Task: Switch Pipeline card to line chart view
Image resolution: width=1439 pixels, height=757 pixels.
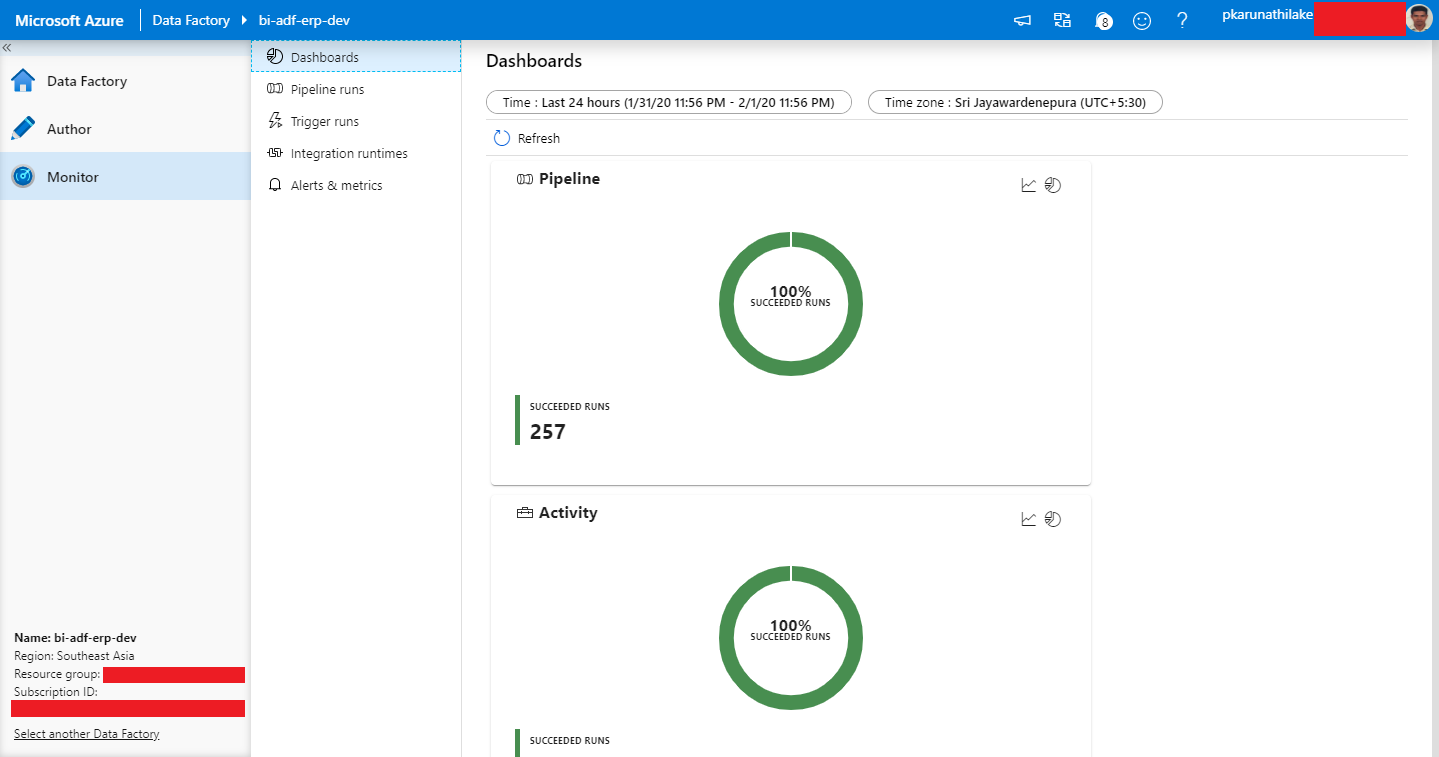Action: (1028, 184)
